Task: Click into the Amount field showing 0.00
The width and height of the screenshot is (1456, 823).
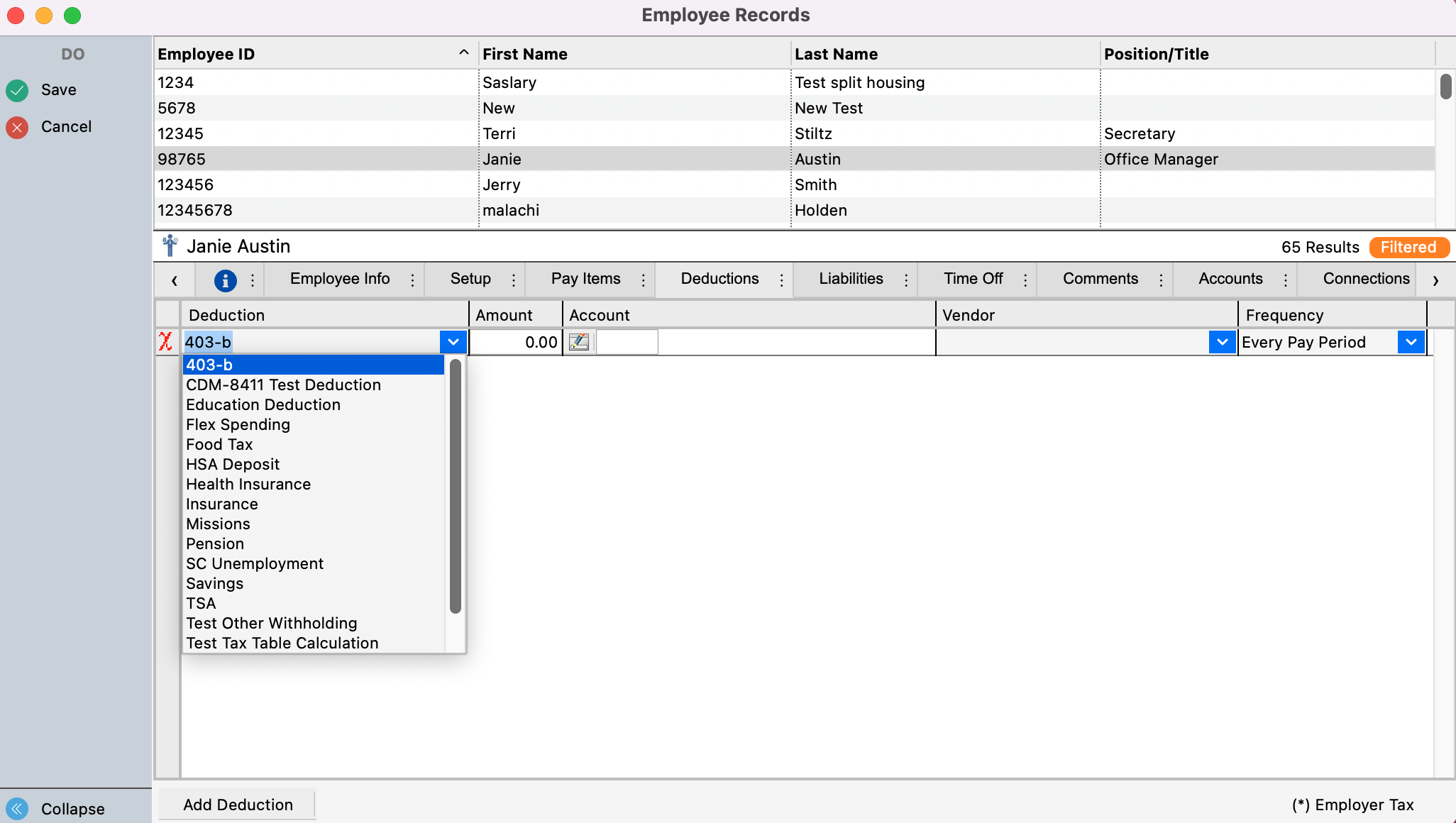Action: tap(516, 342)
